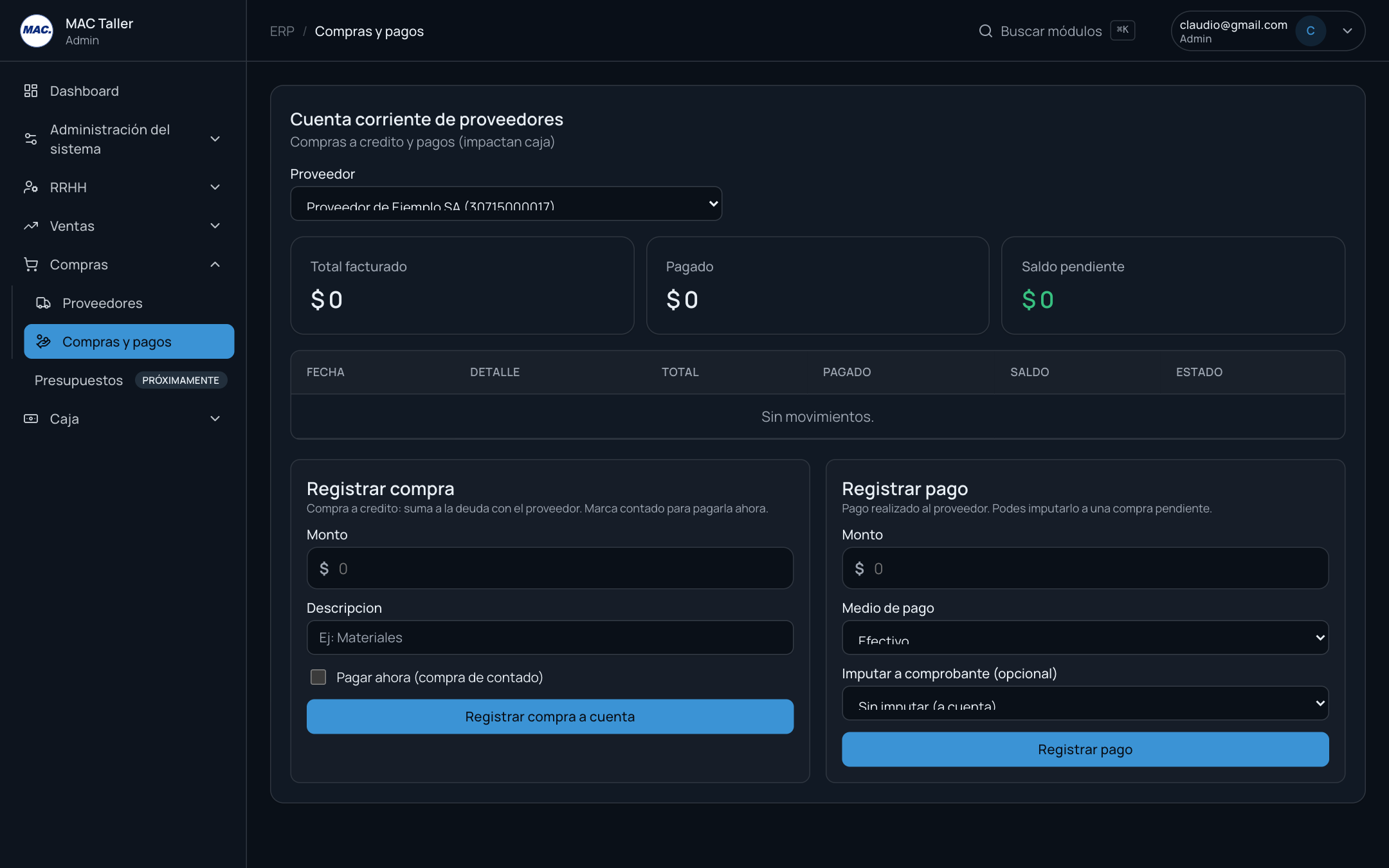Click the Buscar módulos search box

pos(1057,31)
